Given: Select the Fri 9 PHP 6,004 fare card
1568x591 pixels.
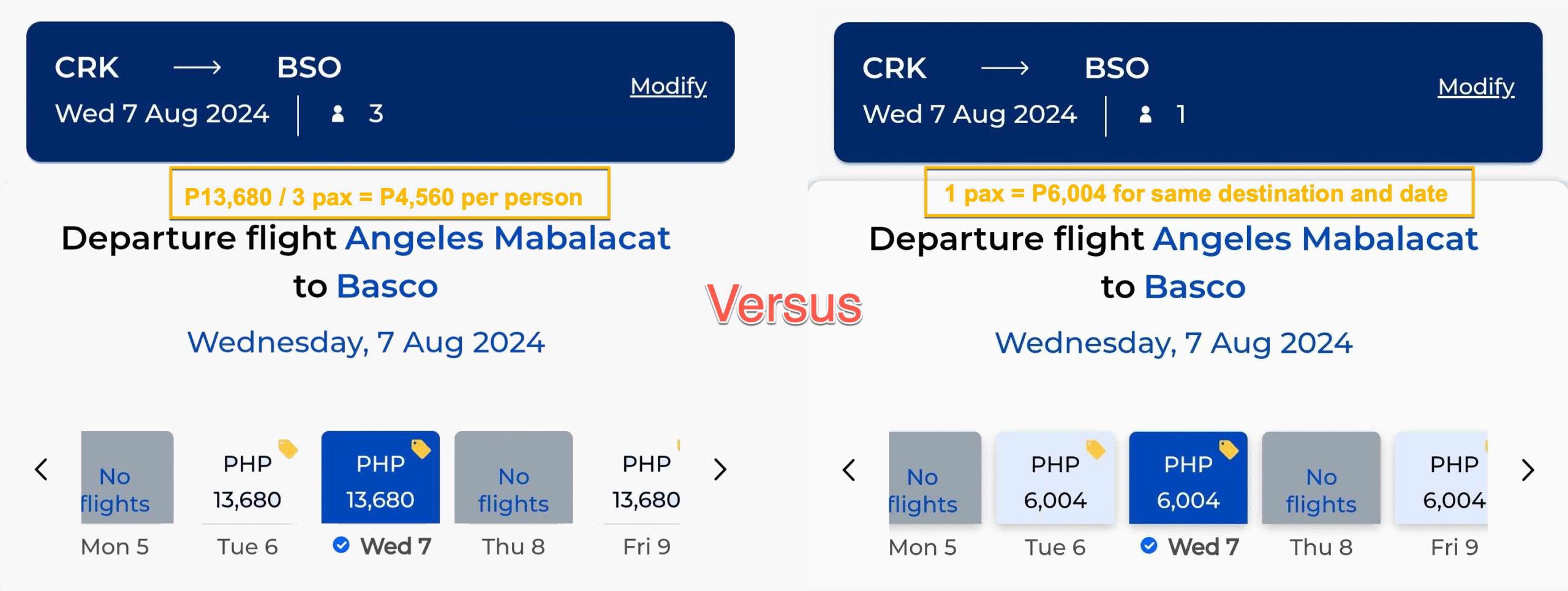Looking at the screenshot, I should pyautogui.click(x=1452, y=482).
